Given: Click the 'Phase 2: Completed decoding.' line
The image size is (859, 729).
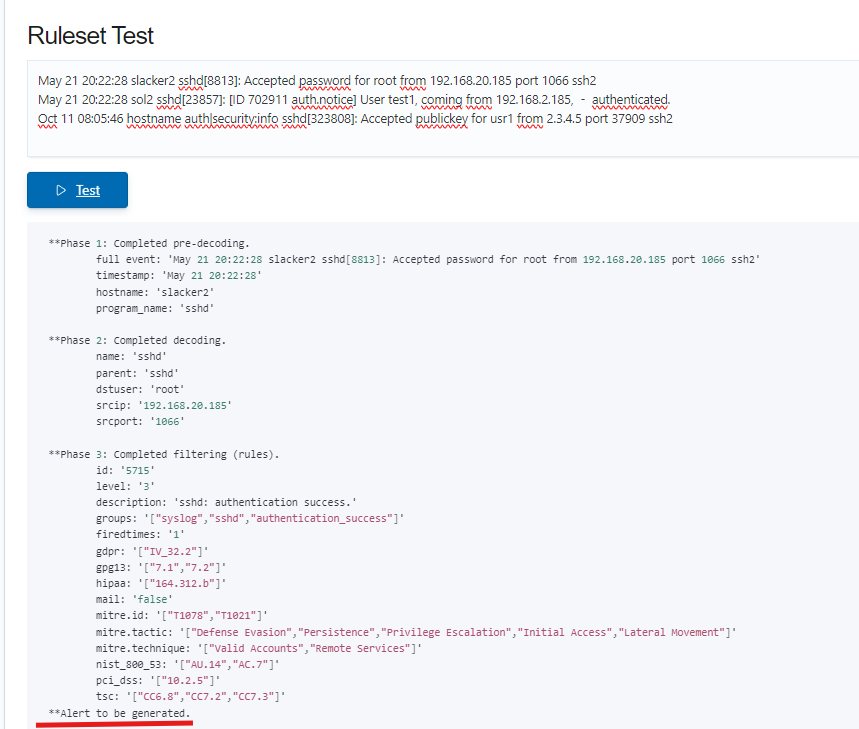Looking at the screenshot, I should (137, 340).
